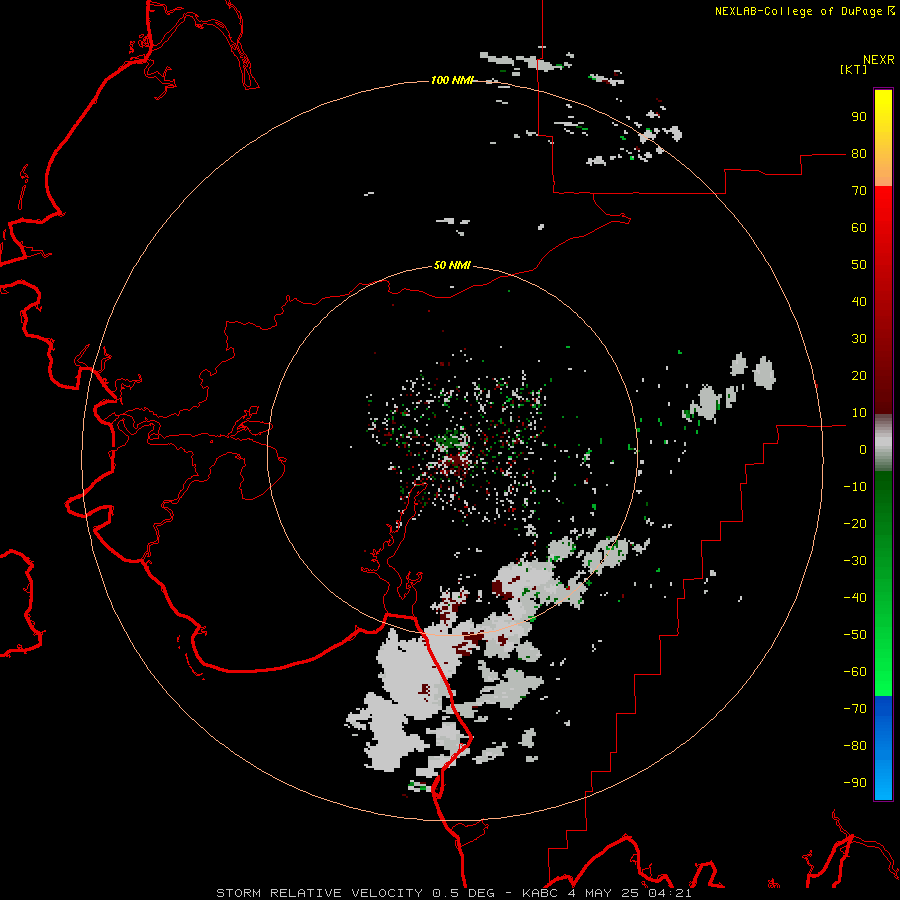The image size is (900, 900).
Task: Click the -60 value on the velocity scale
Action: [x=855, y=672]
